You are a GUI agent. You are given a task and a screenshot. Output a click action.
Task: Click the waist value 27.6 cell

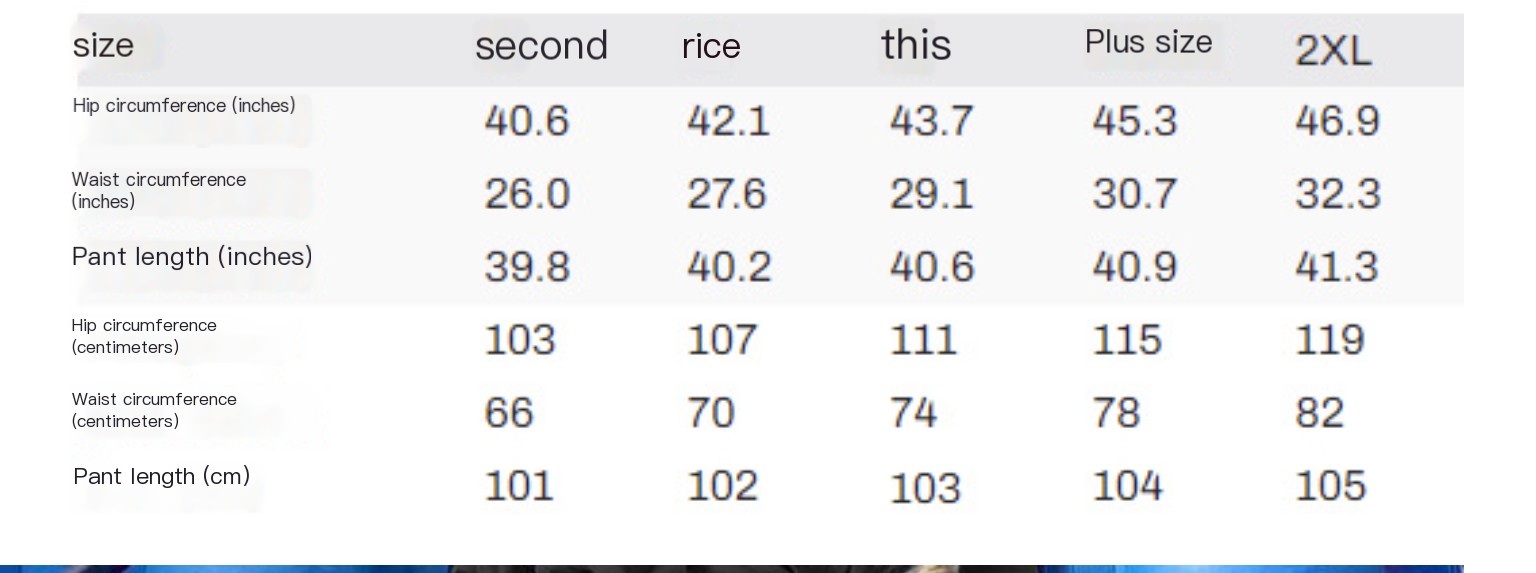727,194
